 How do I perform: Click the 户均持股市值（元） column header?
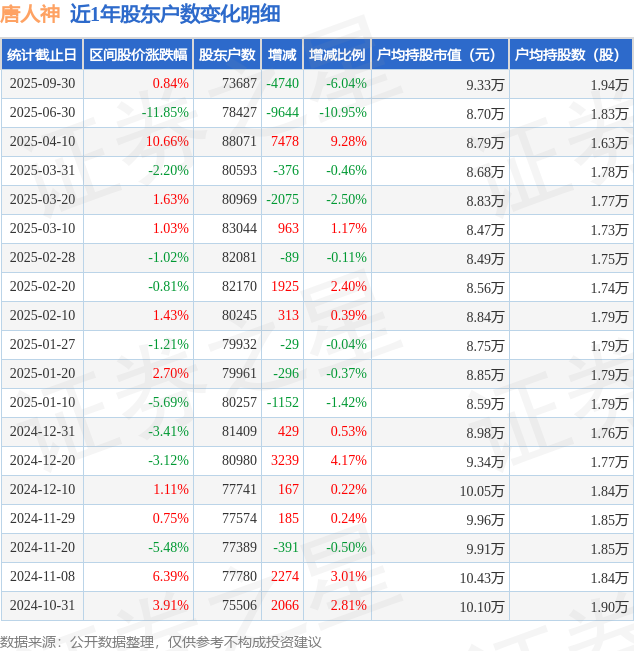440,55
